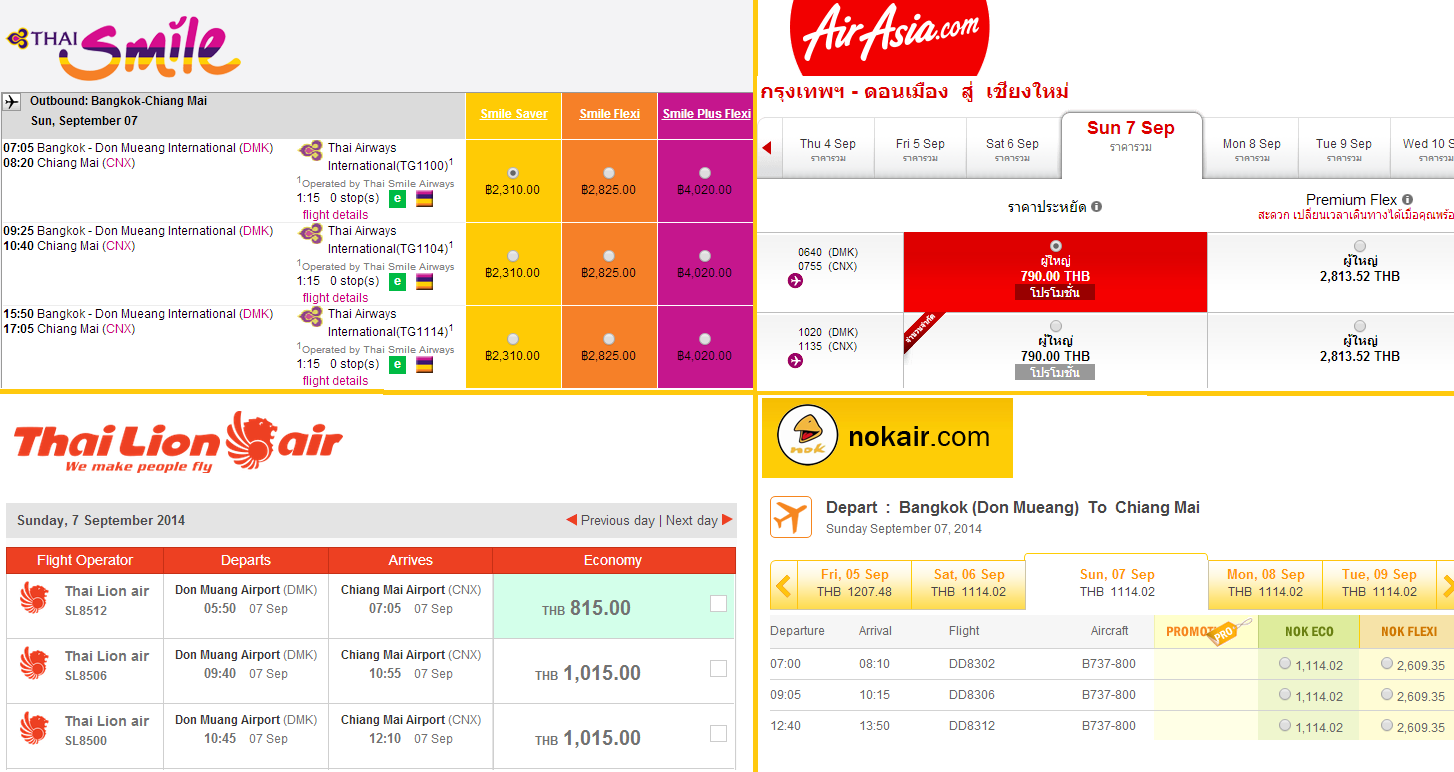
Task: Go to Next day on Thai Lion Air
Action: tap(699, 520)
